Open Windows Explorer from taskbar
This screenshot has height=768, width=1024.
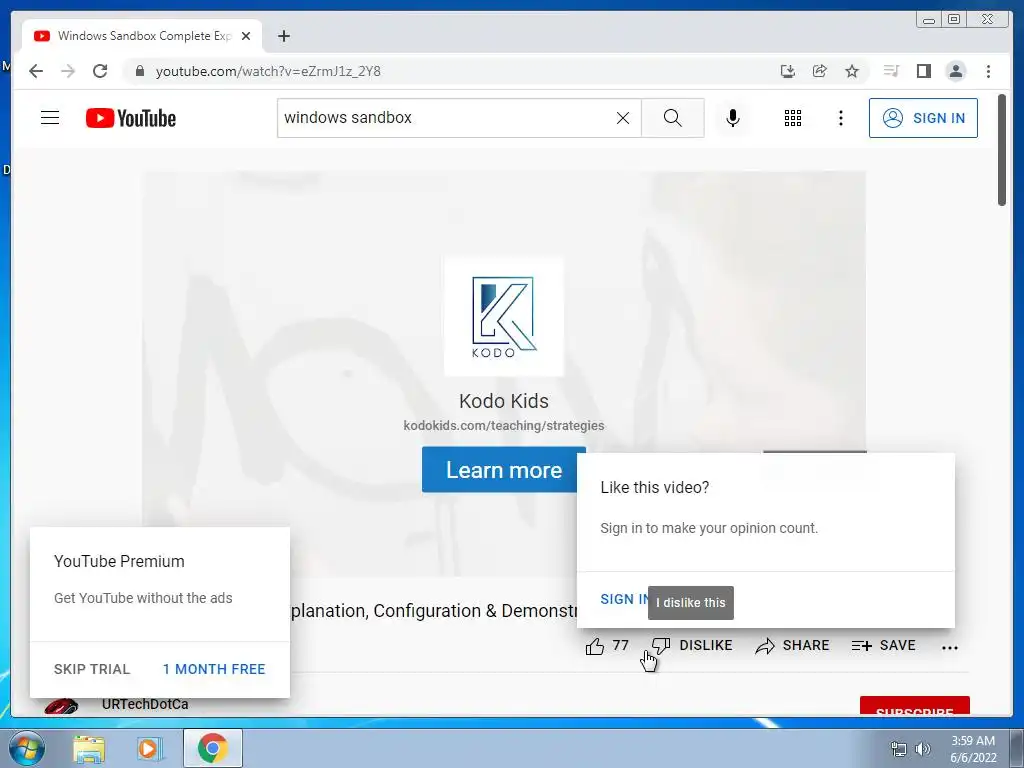(x=89, y=748)
